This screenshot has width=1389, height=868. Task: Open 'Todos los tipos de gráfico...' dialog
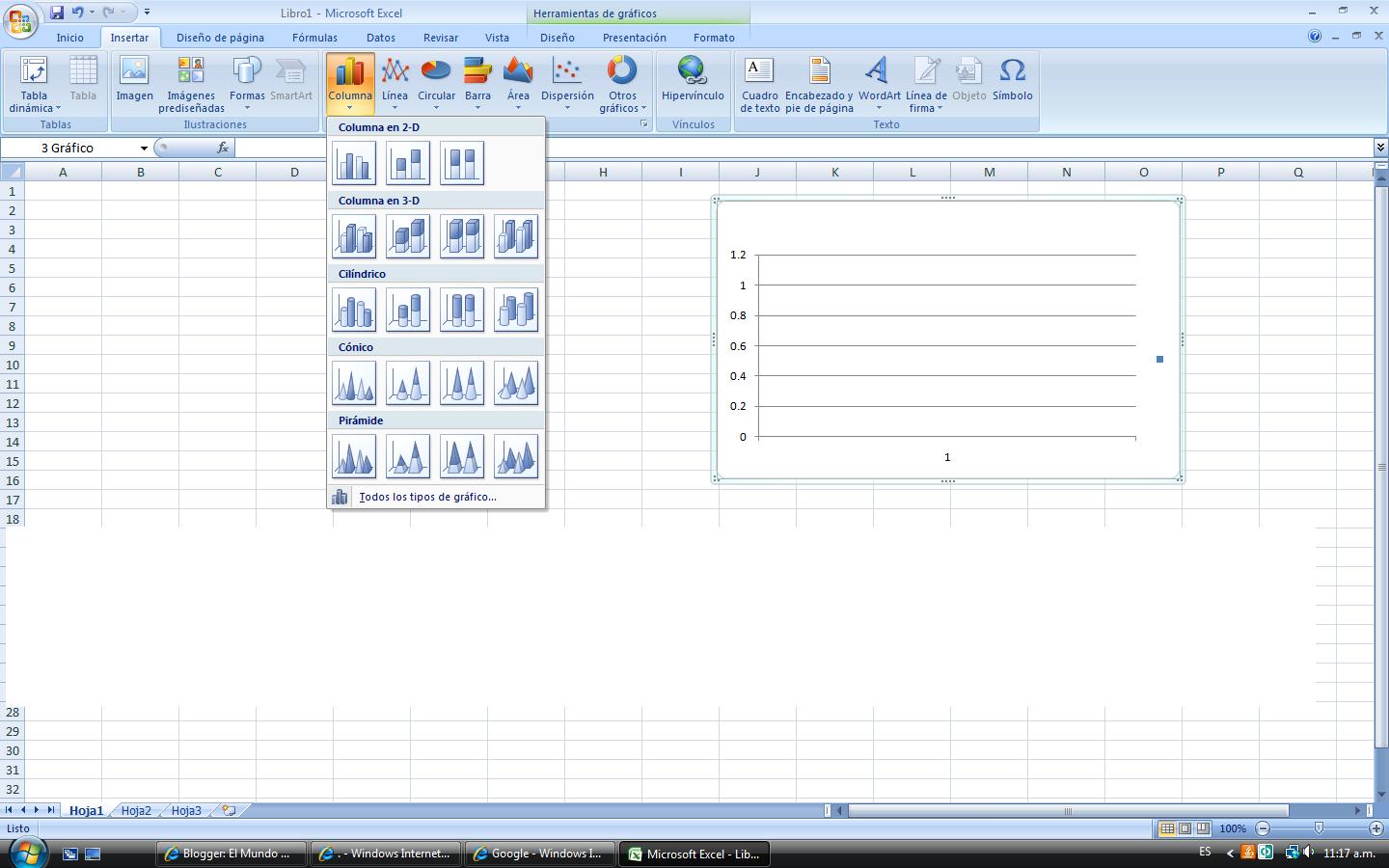(427, 497)
